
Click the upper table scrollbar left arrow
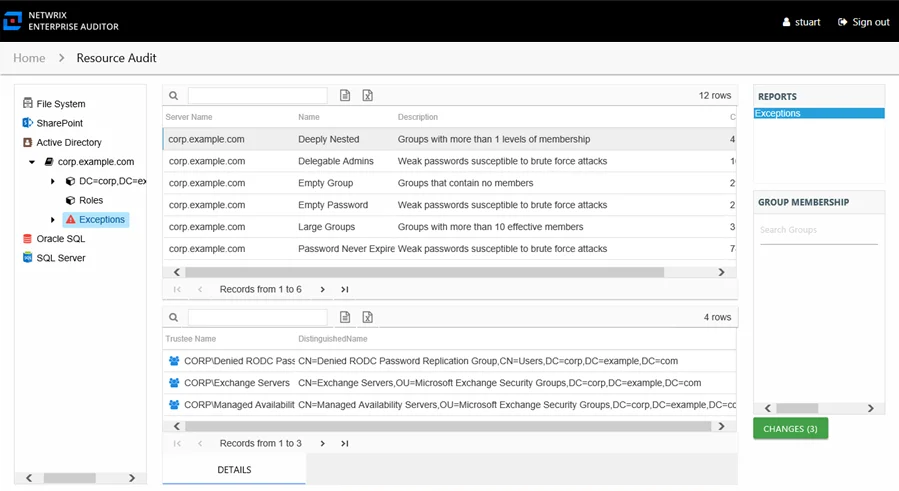coord(177,272)
